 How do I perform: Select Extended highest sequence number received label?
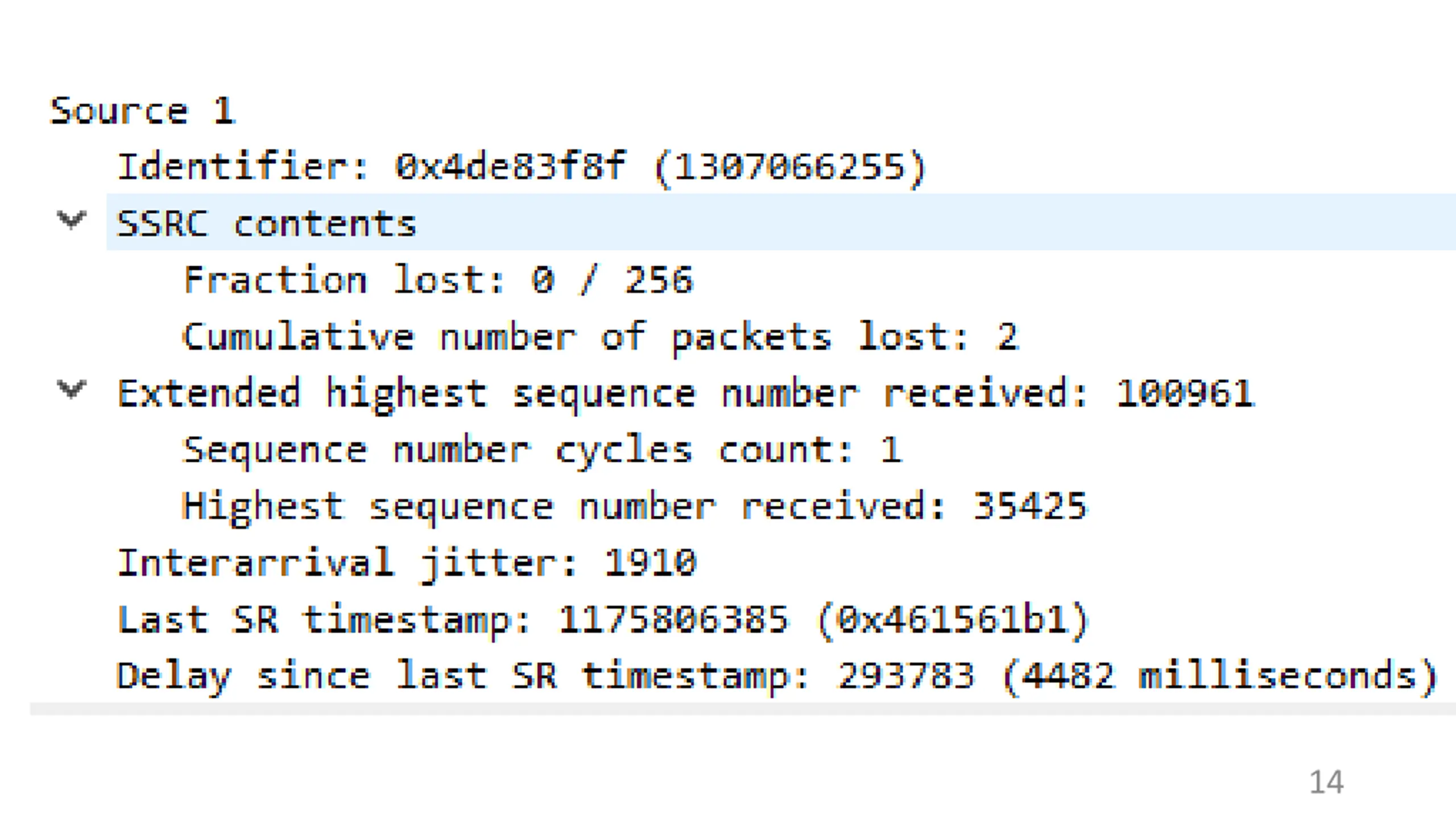click(602, 394)
